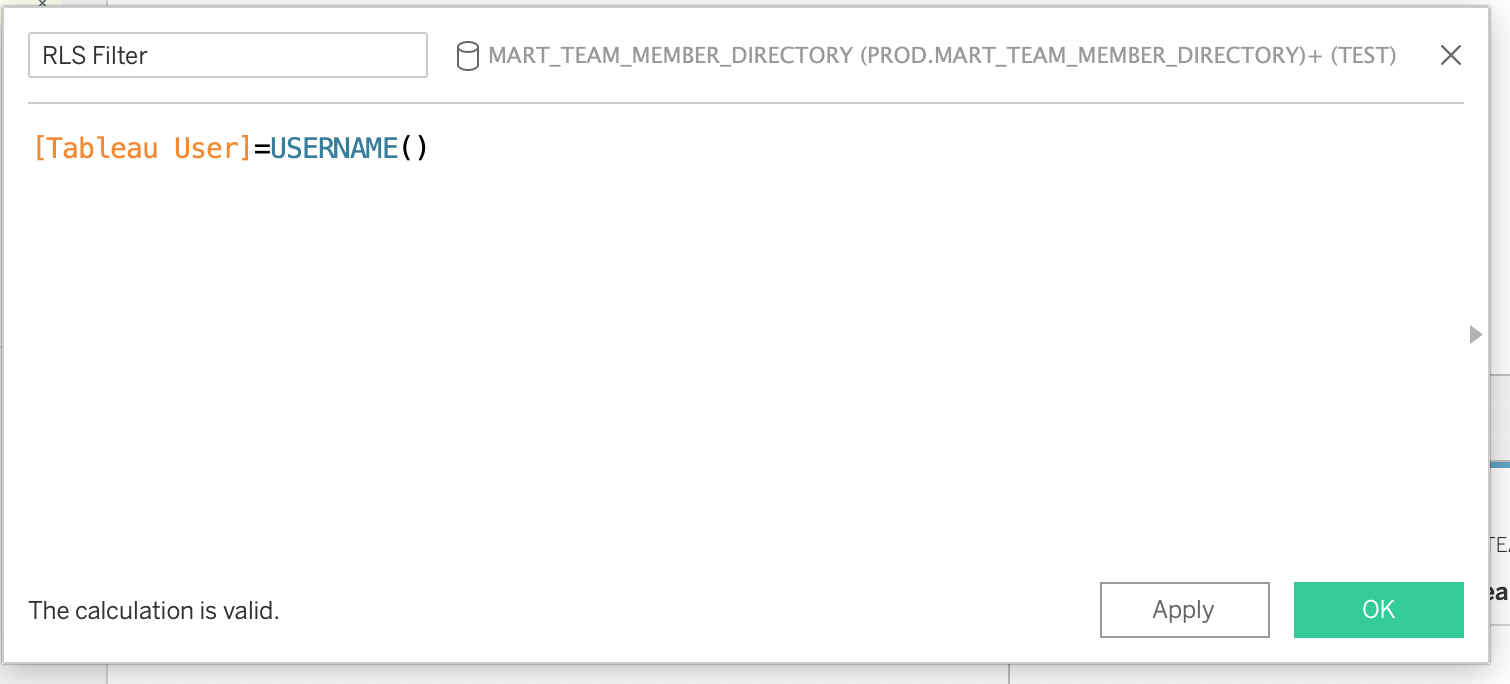Click the blue USERNAME function in the formula
This screenshot has width=1510, height=684.
point(334,148)
